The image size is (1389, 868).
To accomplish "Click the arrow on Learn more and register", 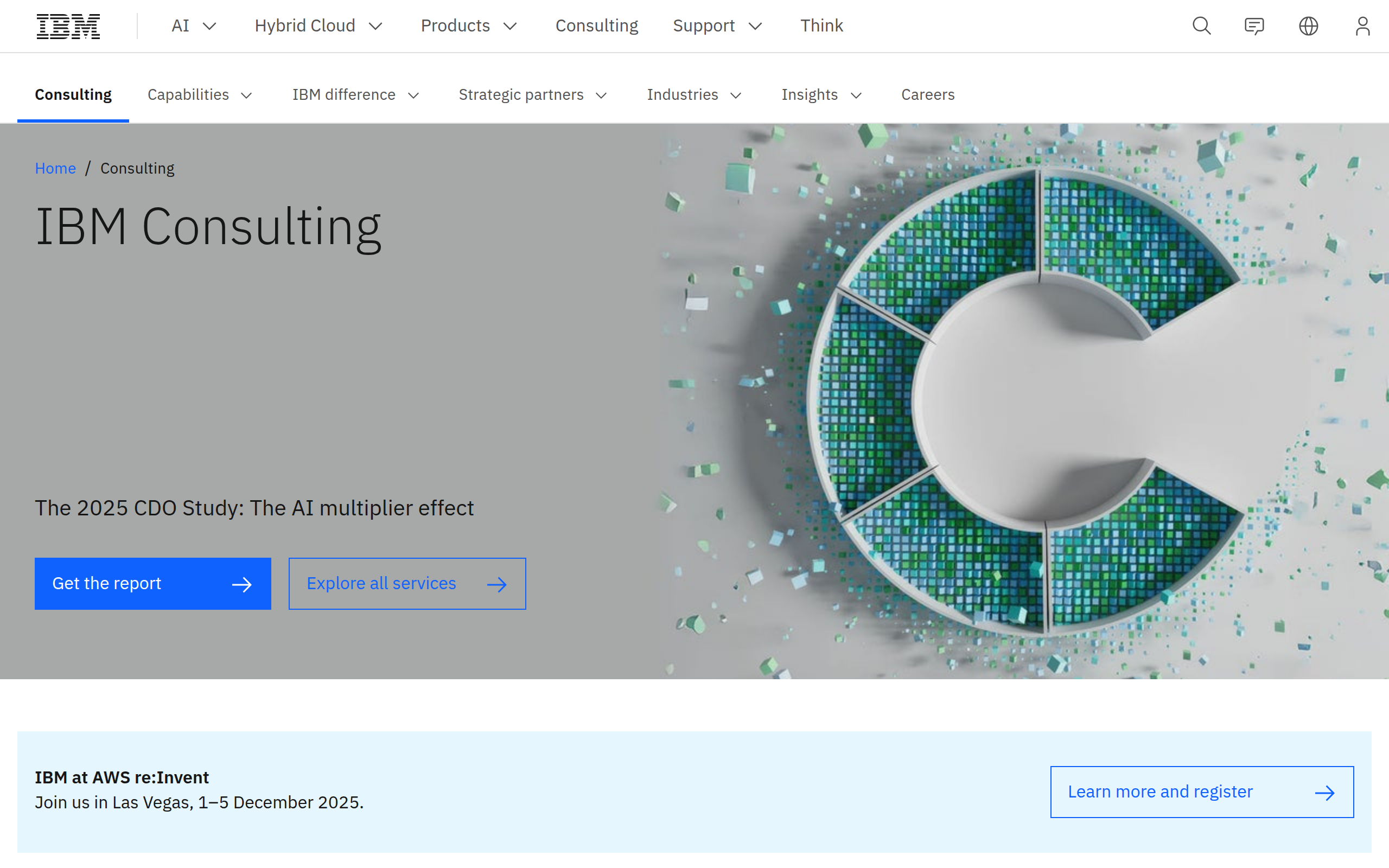I will click(x=1326, y=792).
